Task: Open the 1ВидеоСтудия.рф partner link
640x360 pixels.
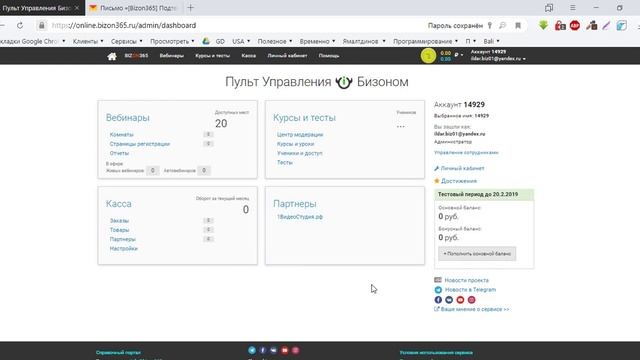Action: pos(300,217)
